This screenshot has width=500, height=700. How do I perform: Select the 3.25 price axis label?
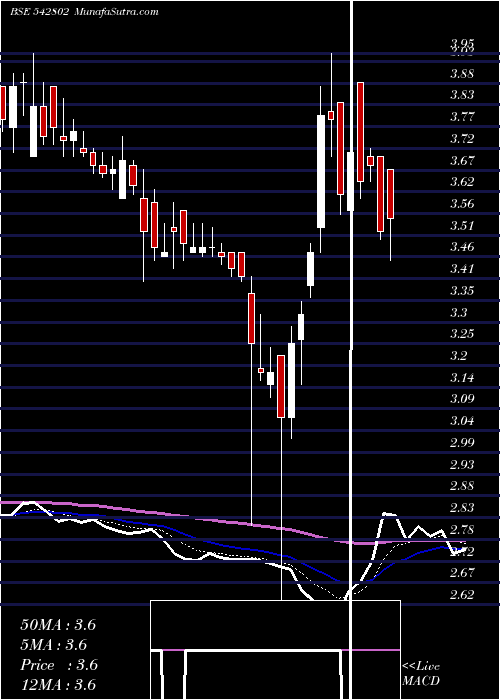[x=462, y=334]
